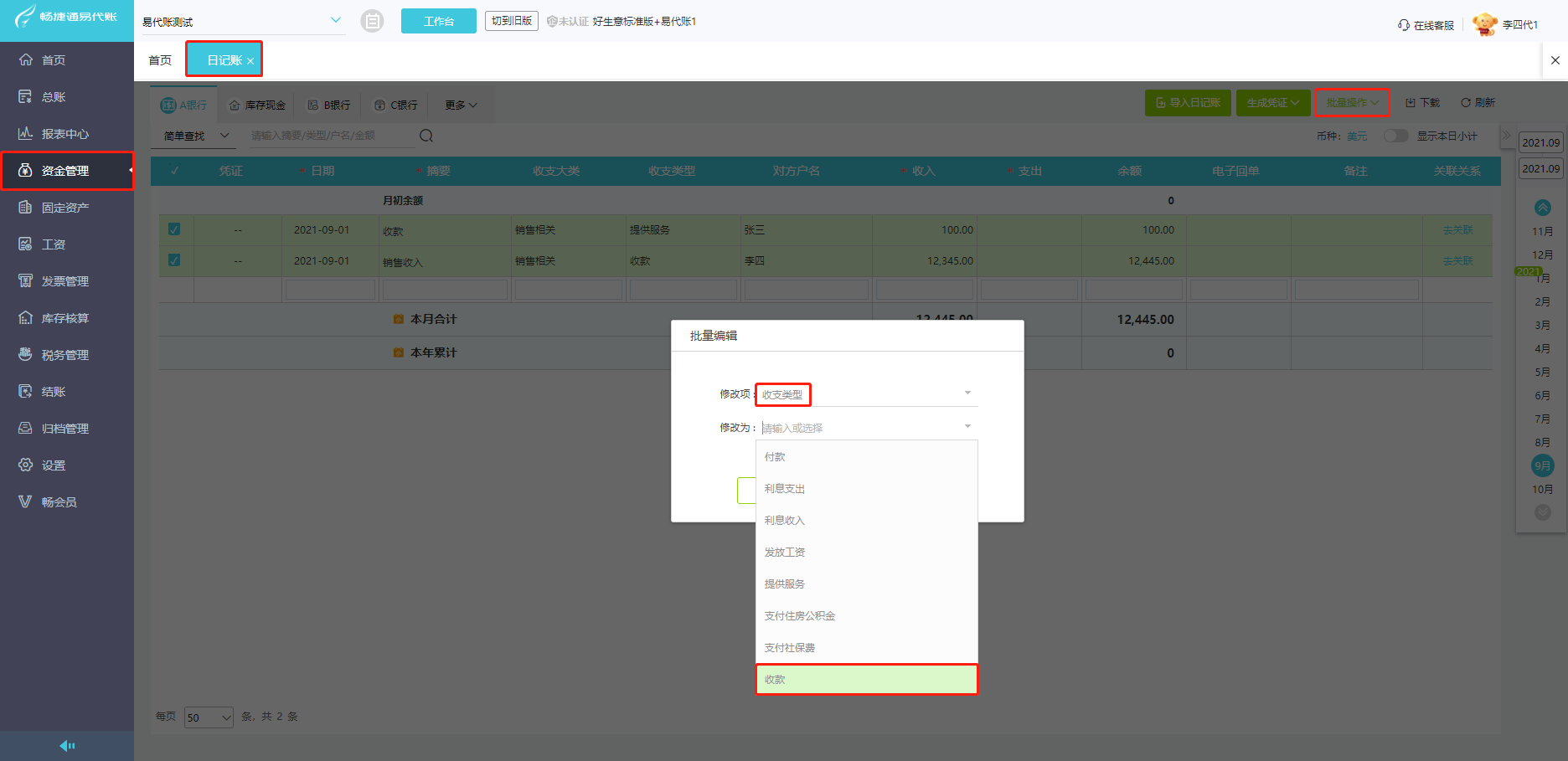
Task: Open the 修改项 收支类型 dropdown
Action: tap(867, 393)
